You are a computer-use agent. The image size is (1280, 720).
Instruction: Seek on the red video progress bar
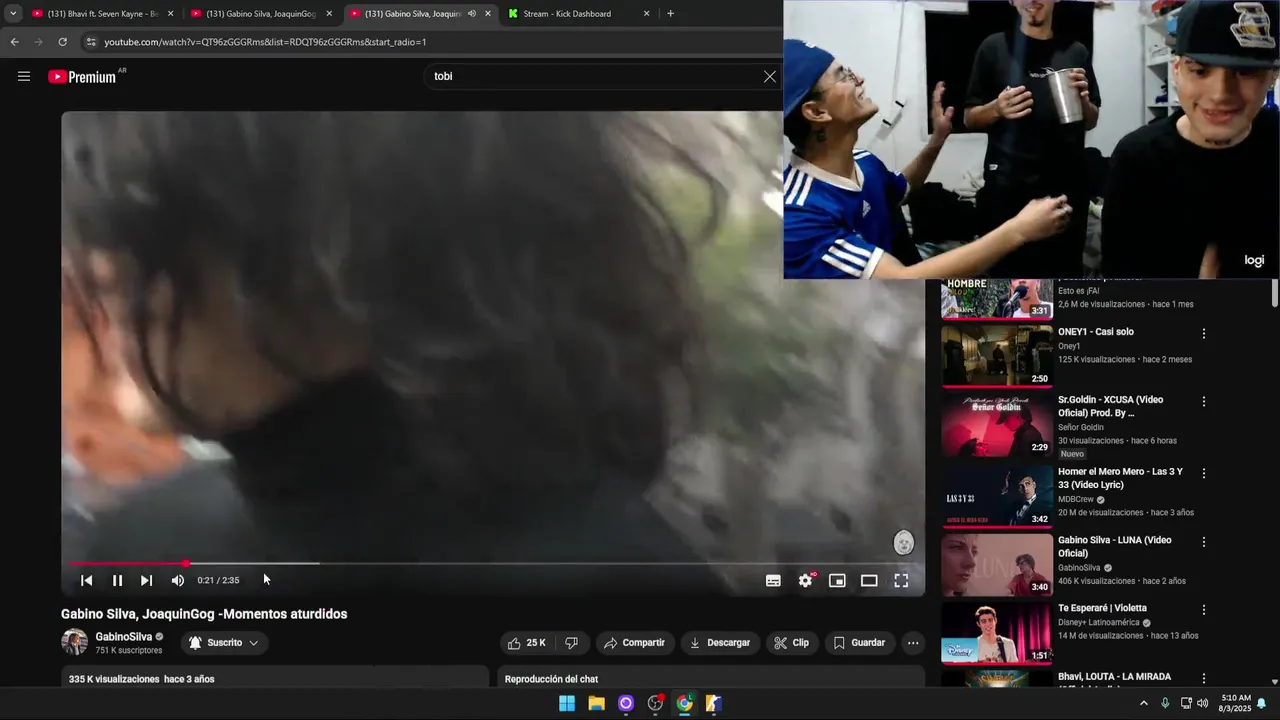(492, 564)
